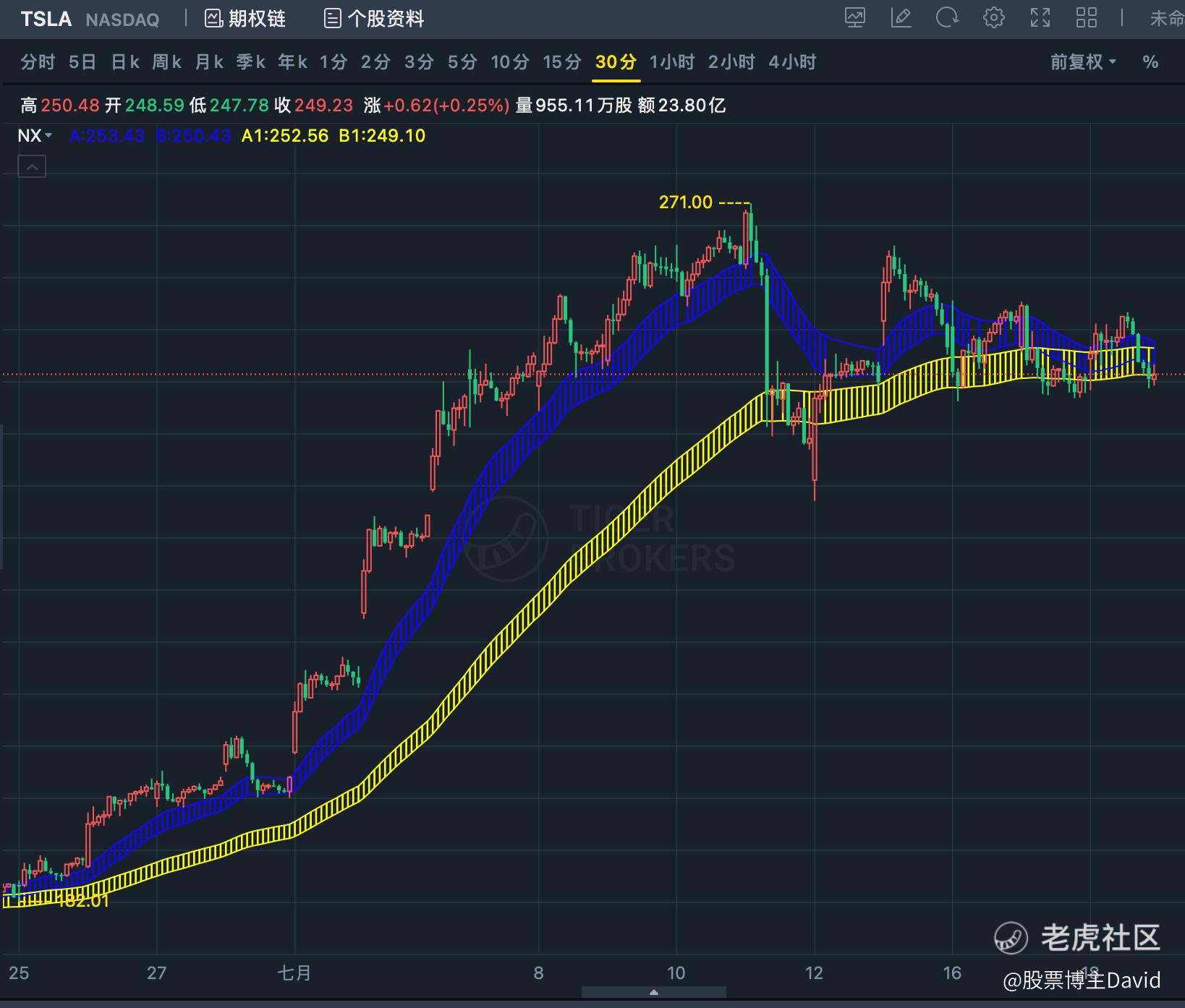Screen dimensions: 1185x1008
Task: Switch to 2小时 interval
Action: [731, 62]
